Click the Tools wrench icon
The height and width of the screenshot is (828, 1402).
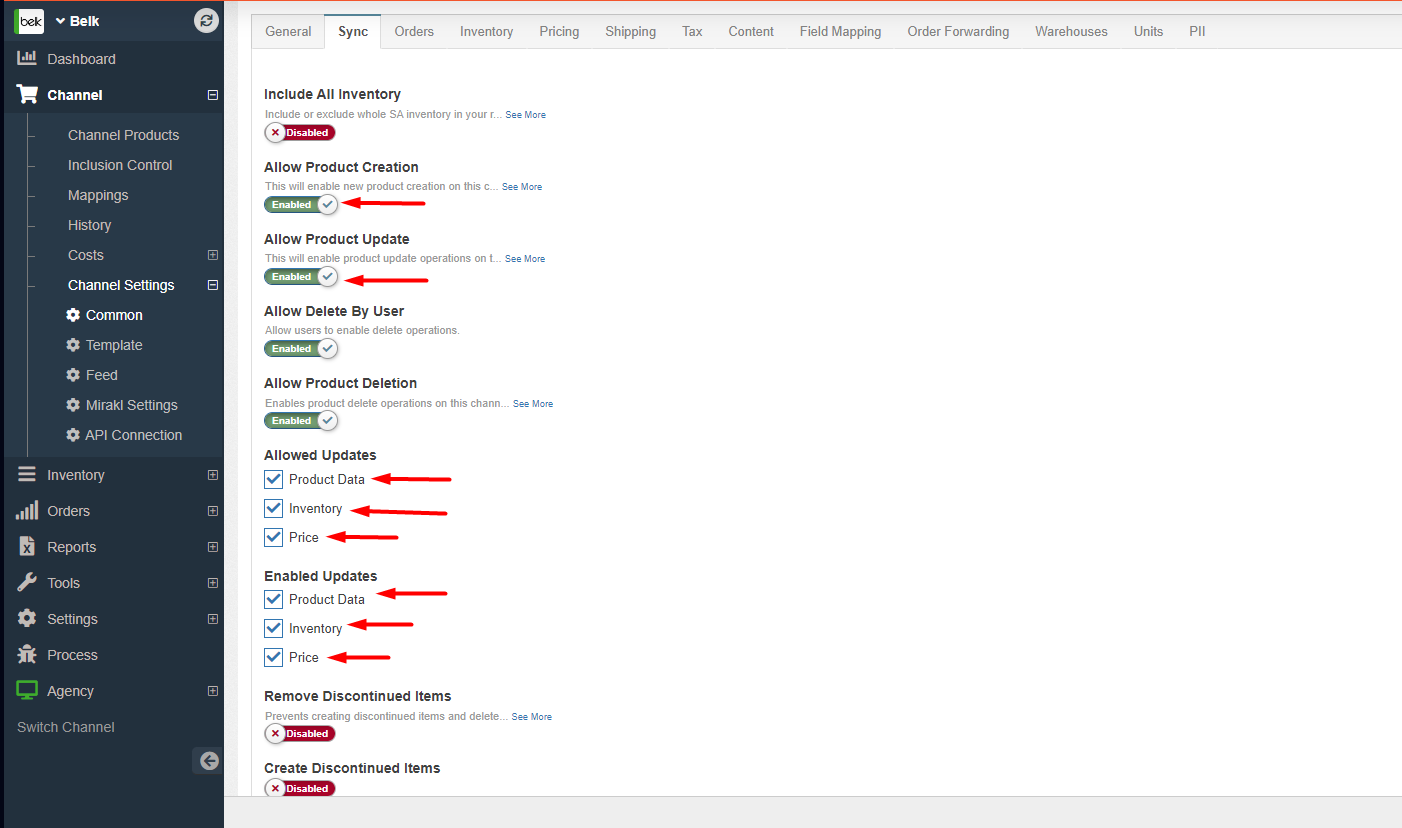[27, 583]
